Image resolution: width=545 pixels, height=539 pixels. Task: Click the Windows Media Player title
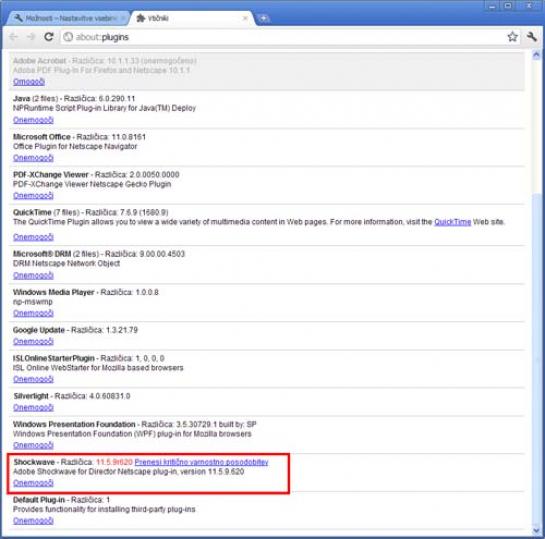[x=54, y=292]
